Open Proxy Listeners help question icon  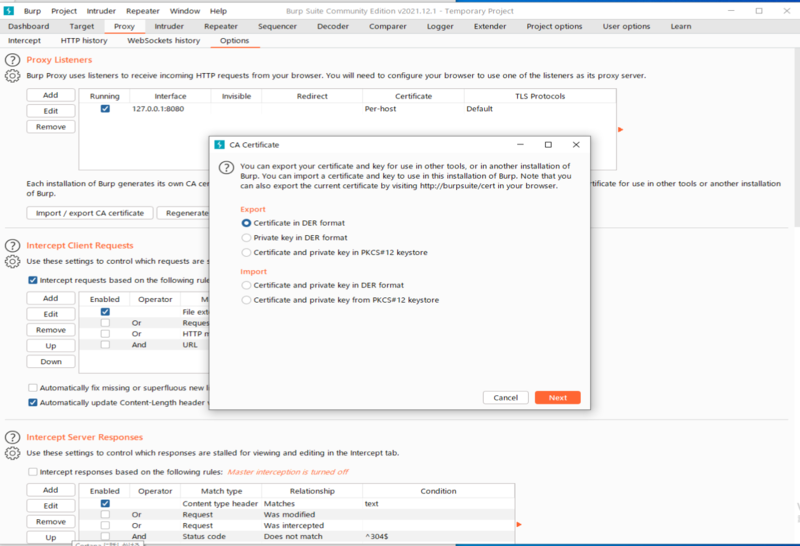click(x=12, y=60)
